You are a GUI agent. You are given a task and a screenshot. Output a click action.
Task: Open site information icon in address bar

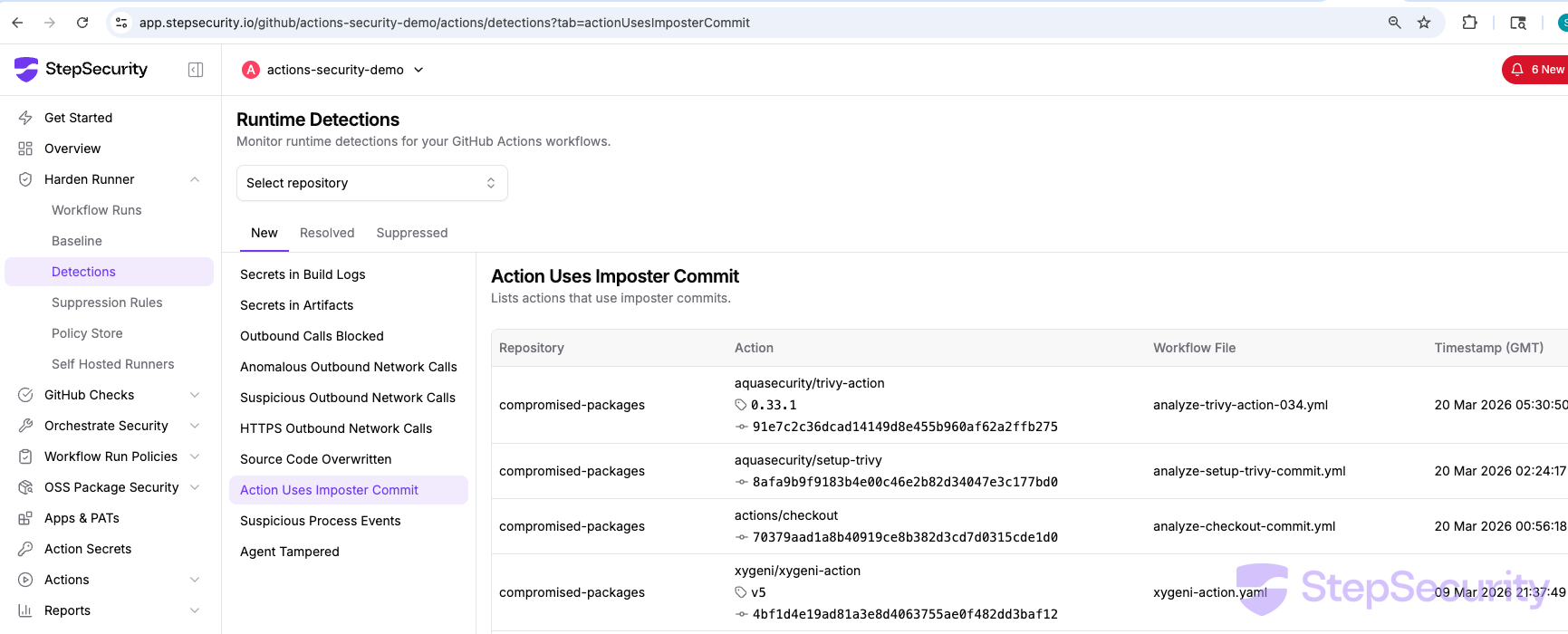click(x=121, y=23)
